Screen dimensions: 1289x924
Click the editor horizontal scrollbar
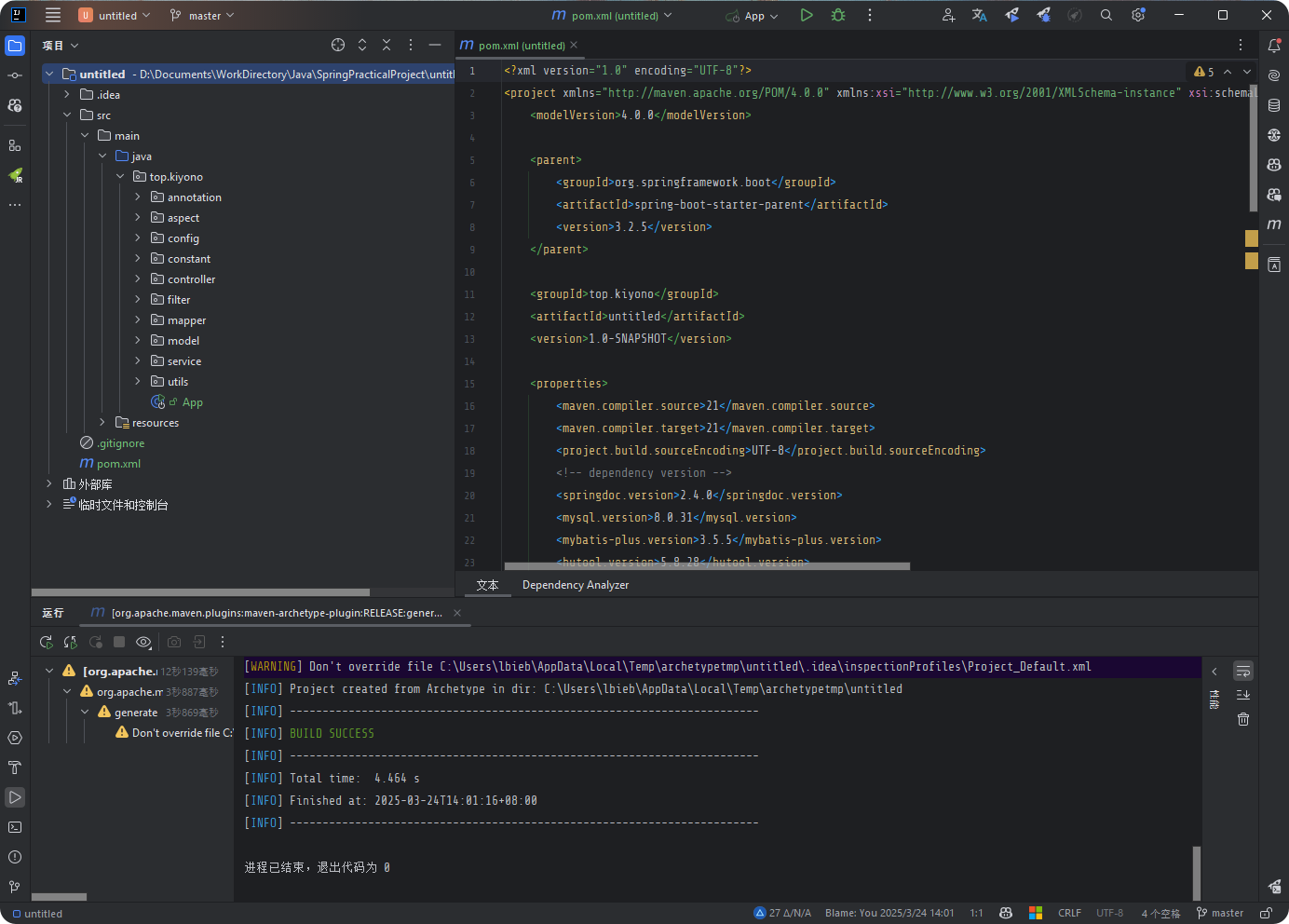707,565
